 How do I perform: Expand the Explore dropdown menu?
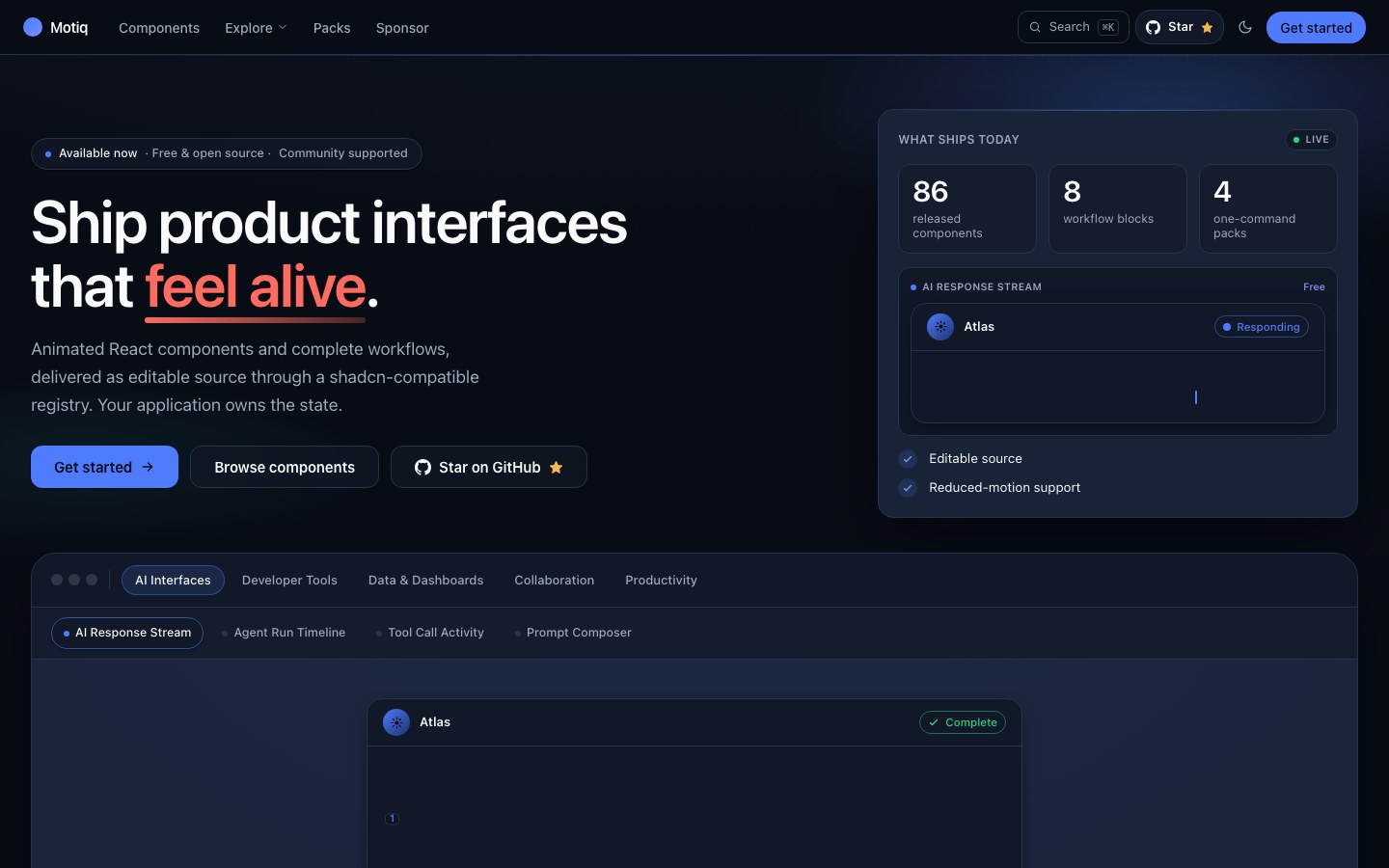[x=256, y=28]
